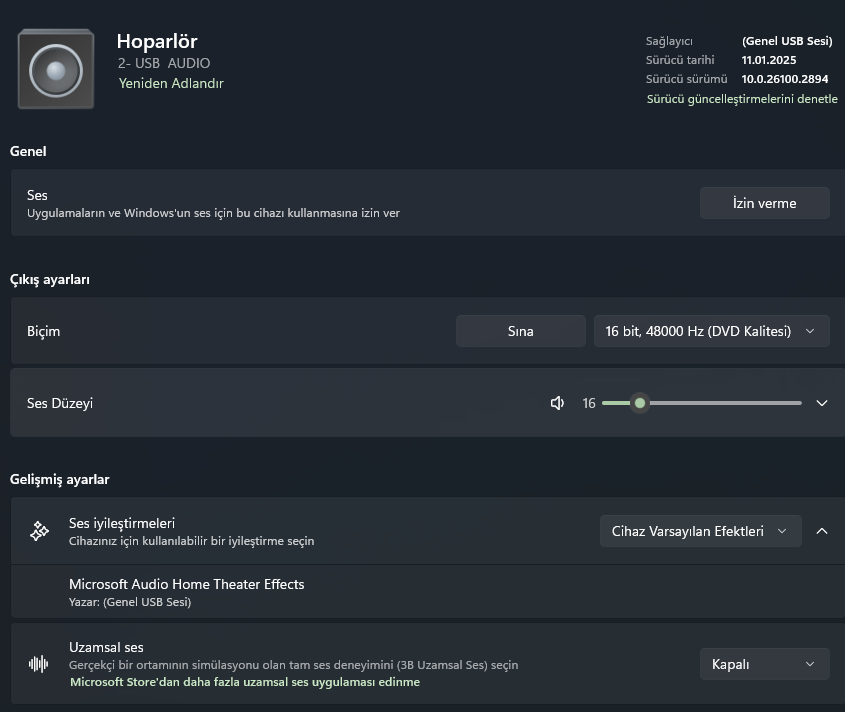Open the Uzamsal ses Kapalı dropdown

coord(764,664)
